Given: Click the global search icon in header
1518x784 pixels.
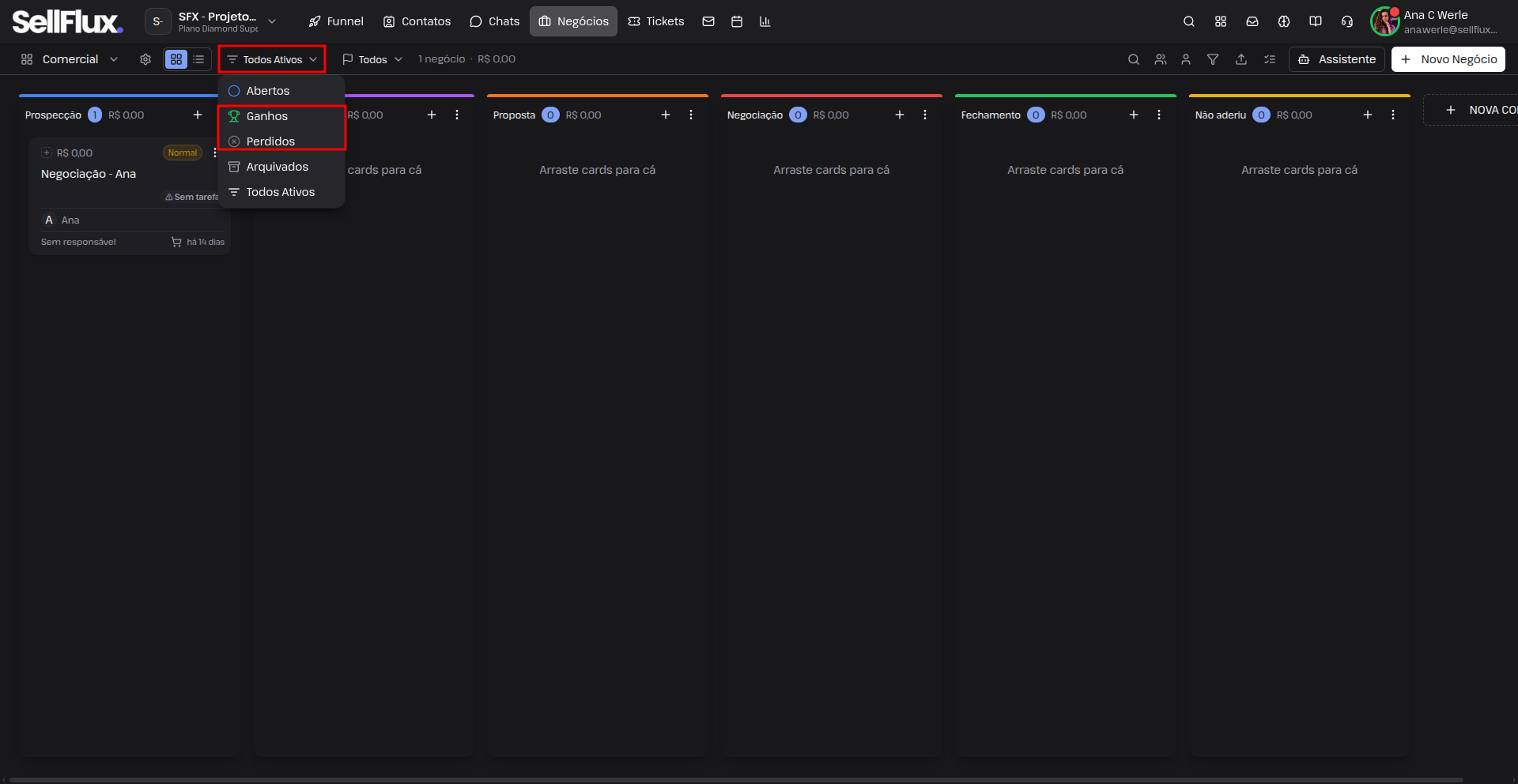Looking at the screenshot, I should click(x=1189, y=21).
